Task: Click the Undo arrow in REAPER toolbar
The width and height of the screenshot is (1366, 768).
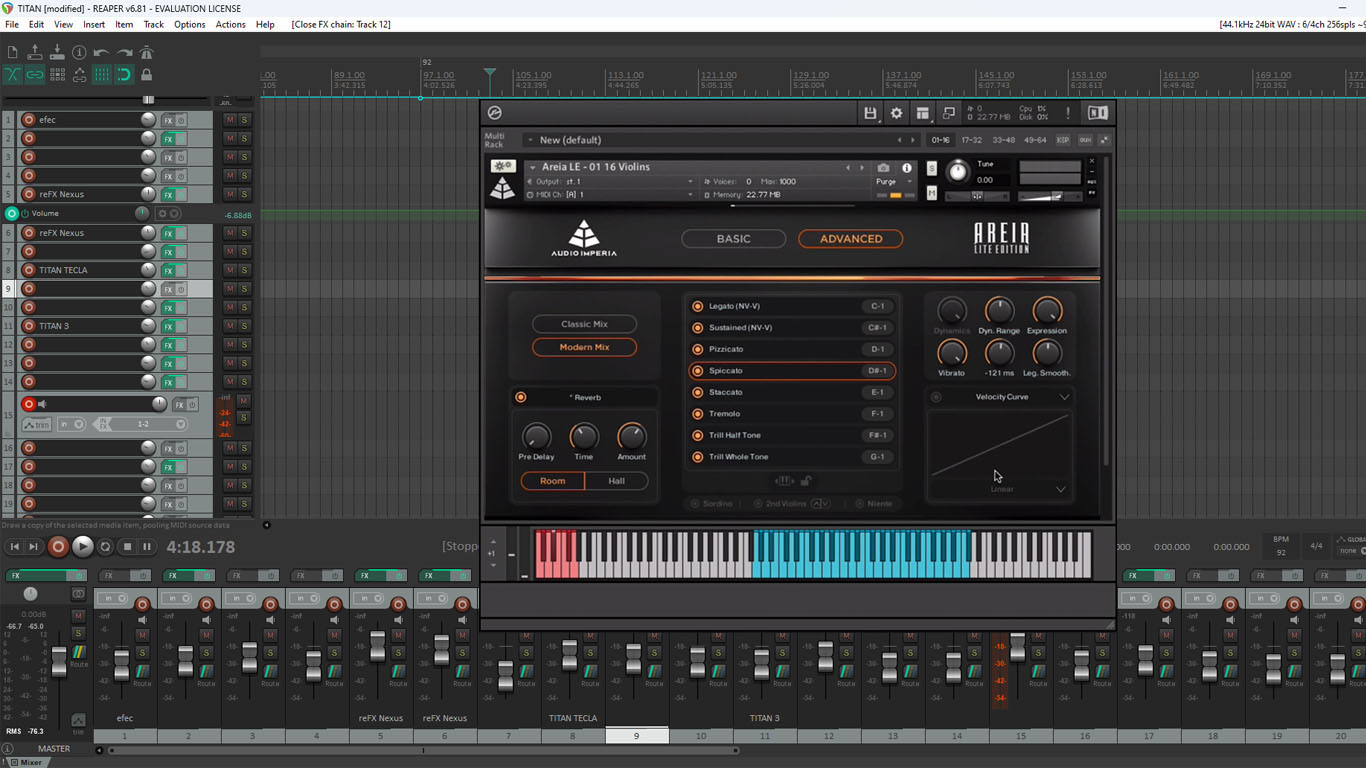Action: 101,52
